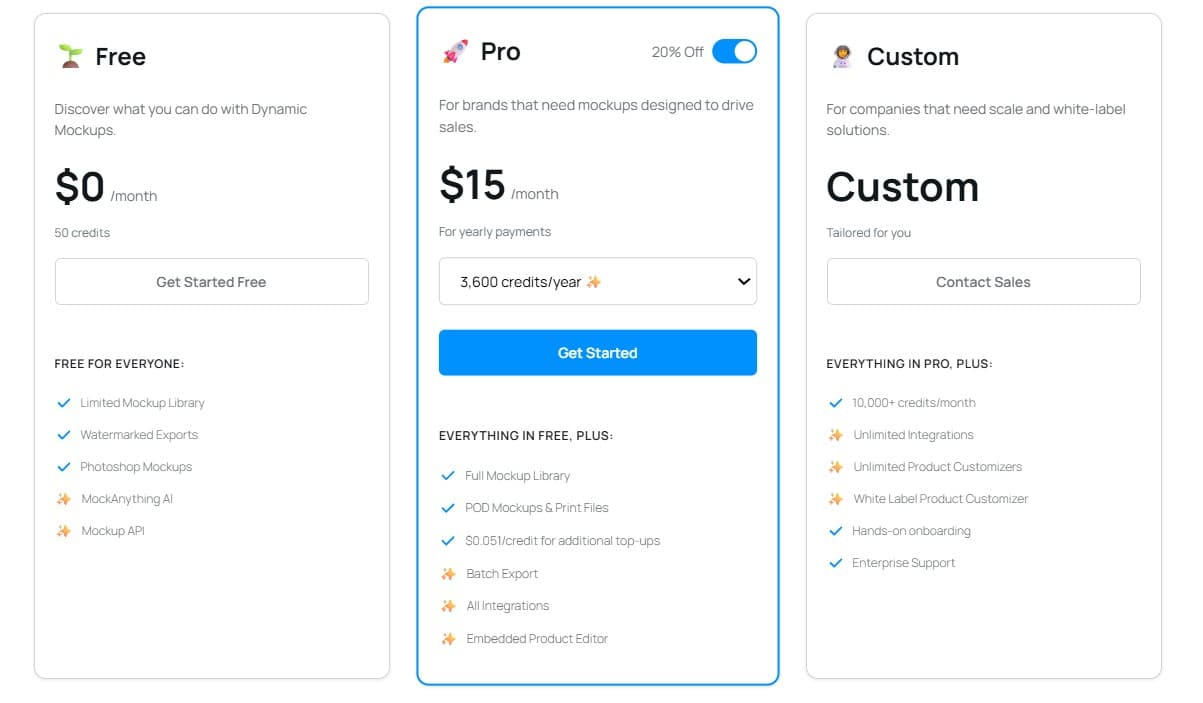Click the checkmark beside Full Mockup Library

click(448, 475)
